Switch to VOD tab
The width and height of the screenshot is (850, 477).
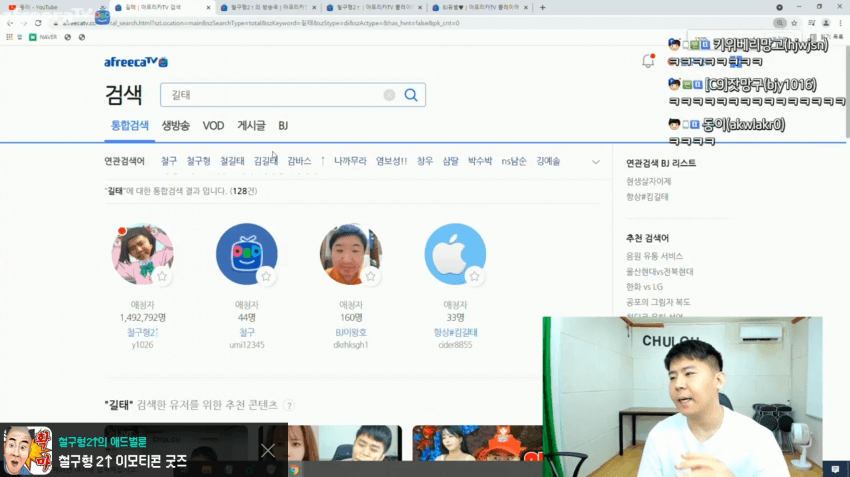213,125
